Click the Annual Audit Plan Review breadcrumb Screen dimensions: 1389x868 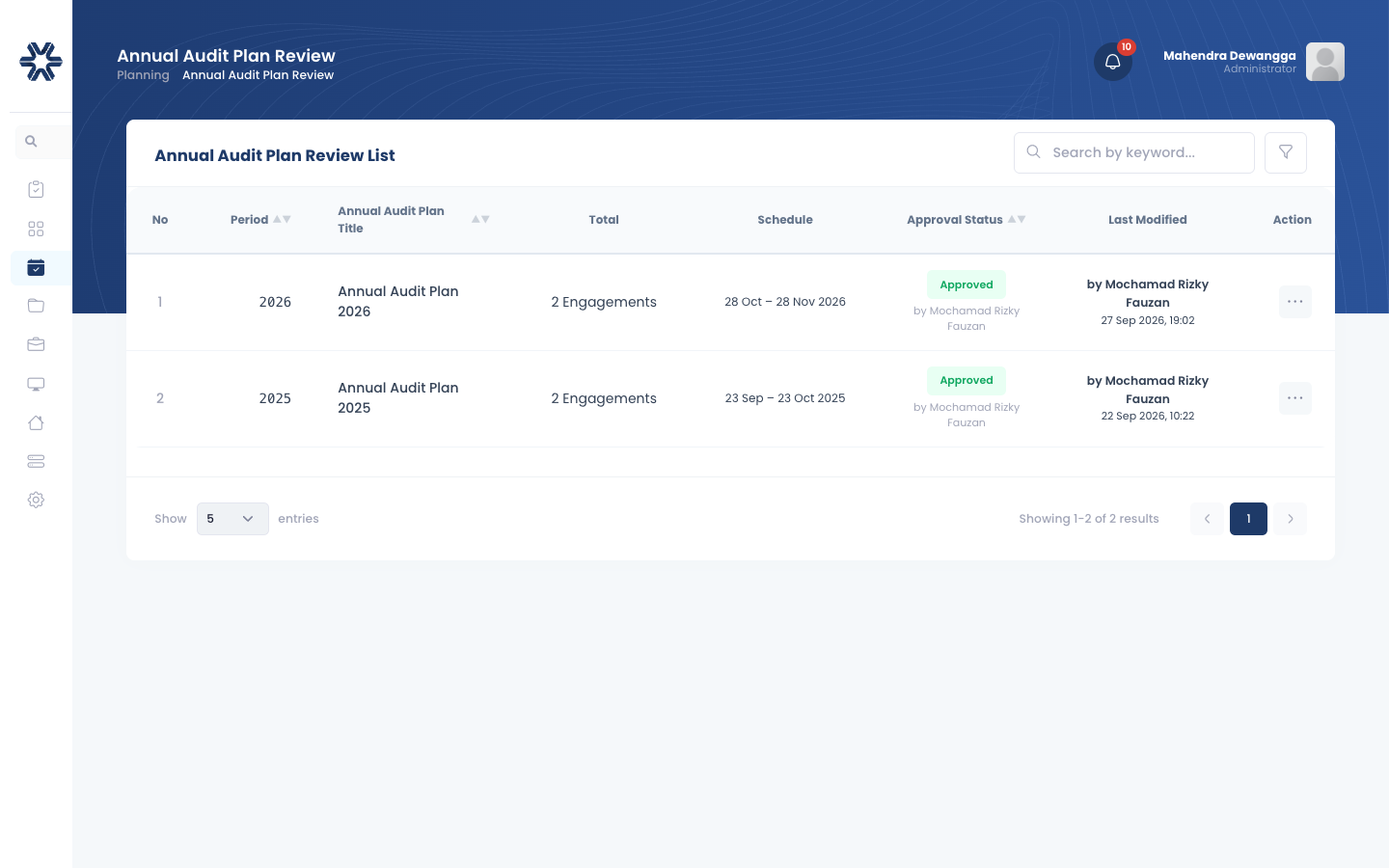[258, 75]
